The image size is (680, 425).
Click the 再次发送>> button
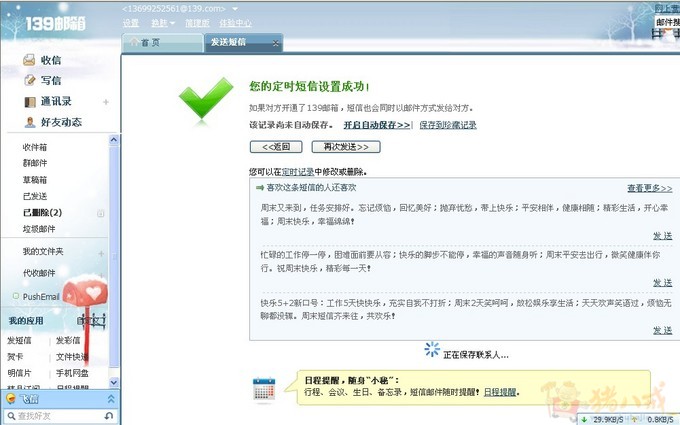[x=346, y=147]
